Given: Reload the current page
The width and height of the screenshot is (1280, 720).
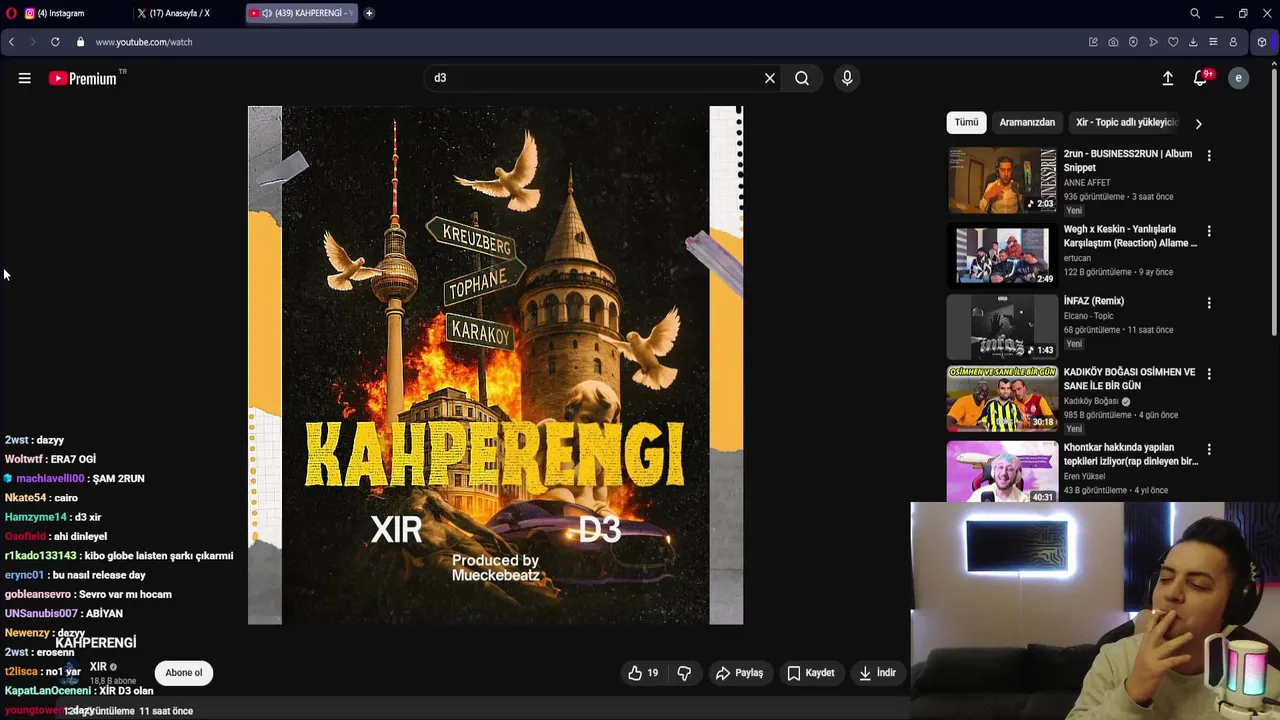Looking at the screenshot, I should tap(55, 42).
